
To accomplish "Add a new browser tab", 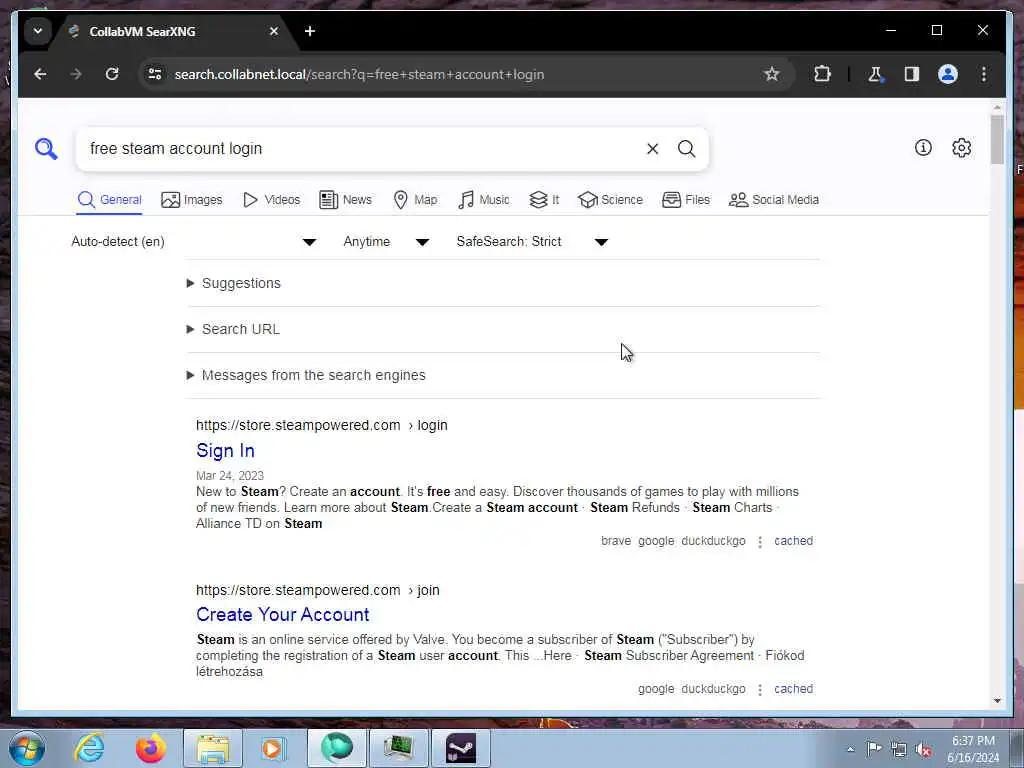I will click(310, 31).
